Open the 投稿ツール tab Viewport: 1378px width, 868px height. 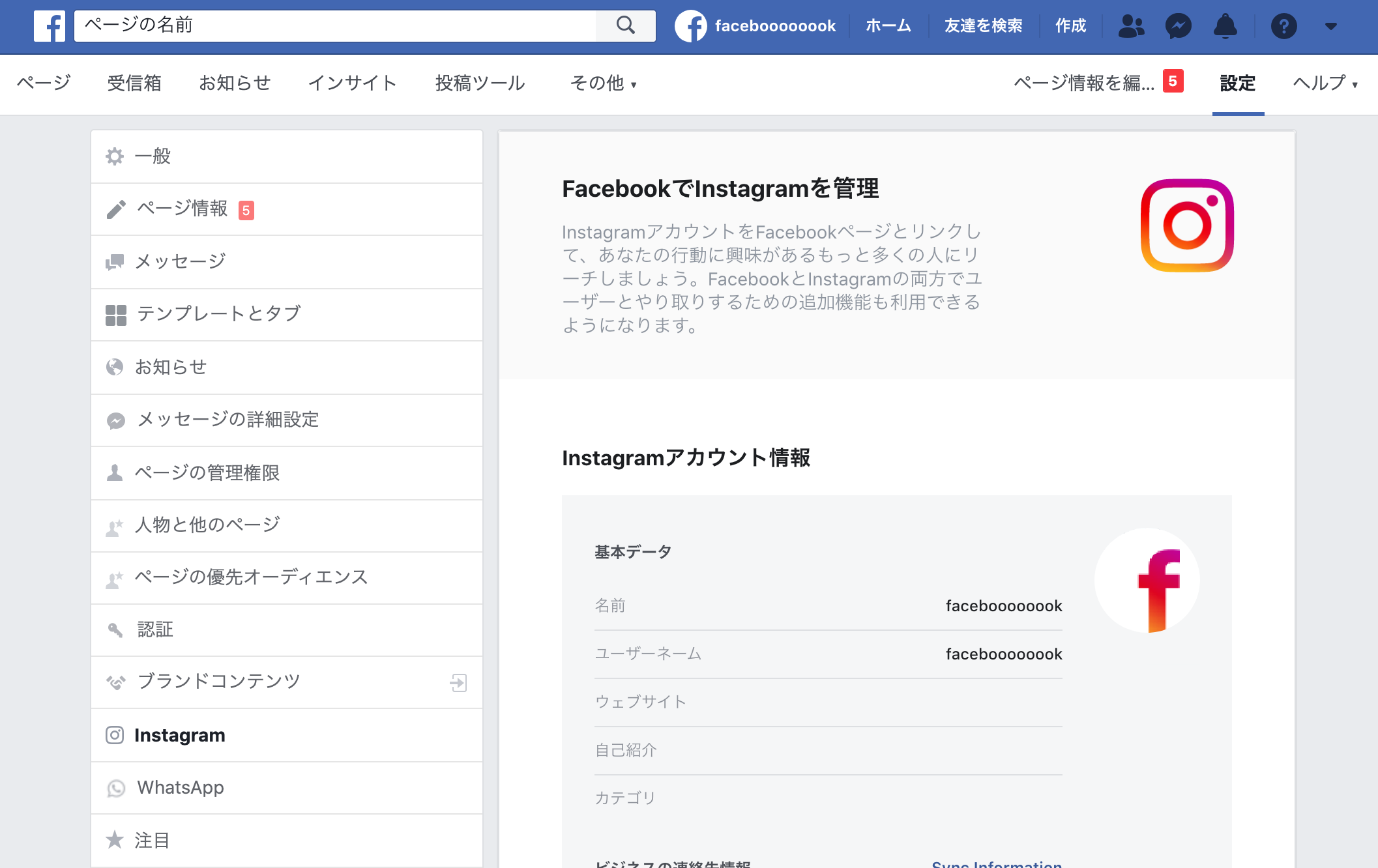pyautogui.click(x=480, y=83)
